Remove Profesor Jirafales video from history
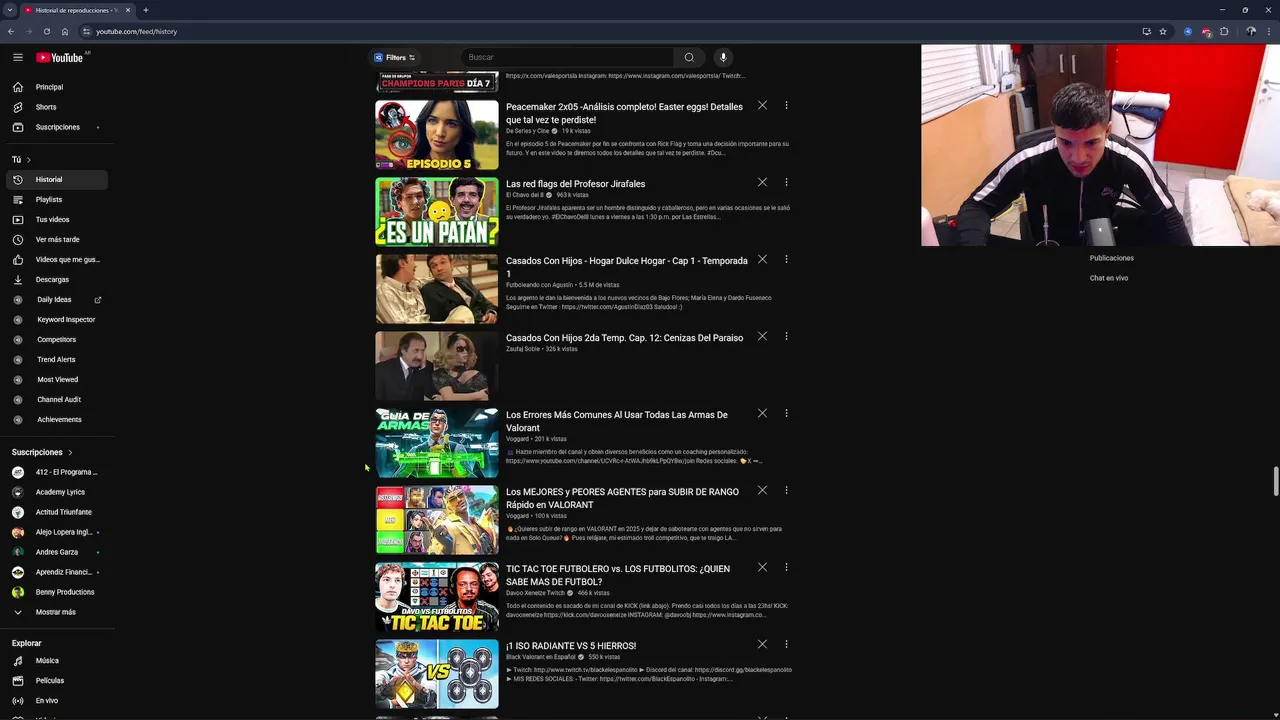Screen dimensions: 1280x720 pyautogui.click(x=762, y=182)
